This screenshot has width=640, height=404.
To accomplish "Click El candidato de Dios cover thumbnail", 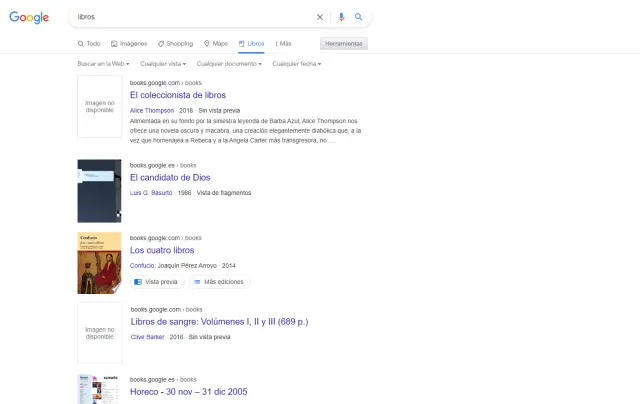I will pos(99,190).
